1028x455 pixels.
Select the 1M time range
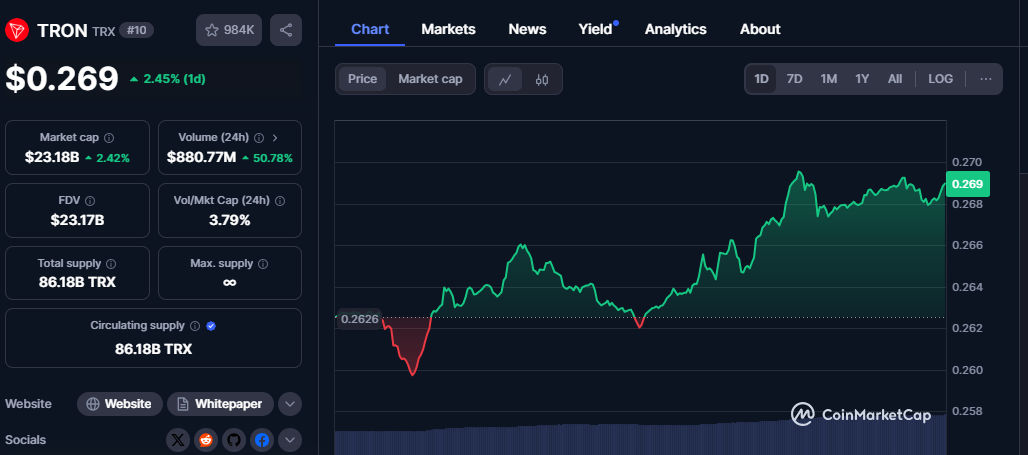click(829, 79)
